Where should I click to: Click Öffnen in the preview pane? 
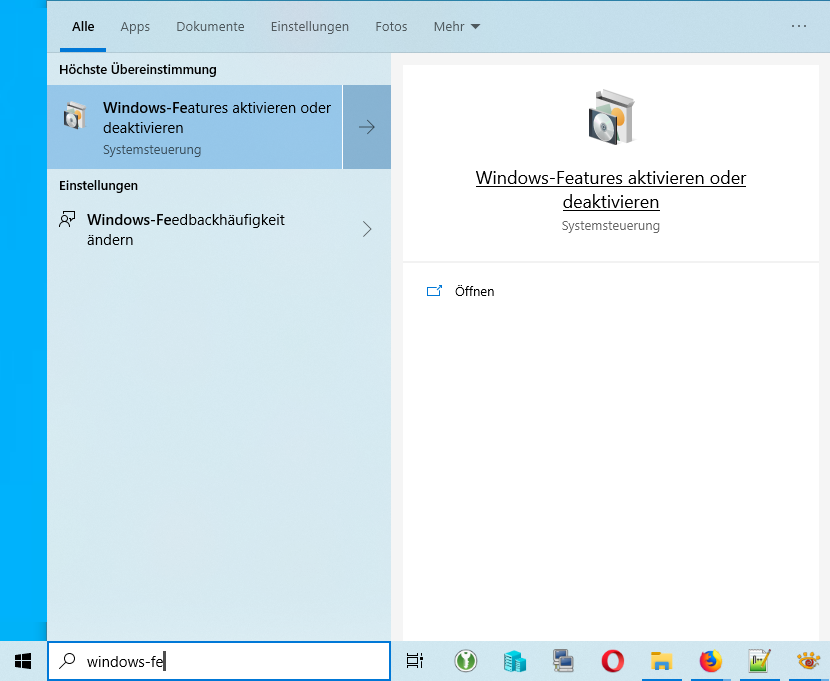point(474,292)
